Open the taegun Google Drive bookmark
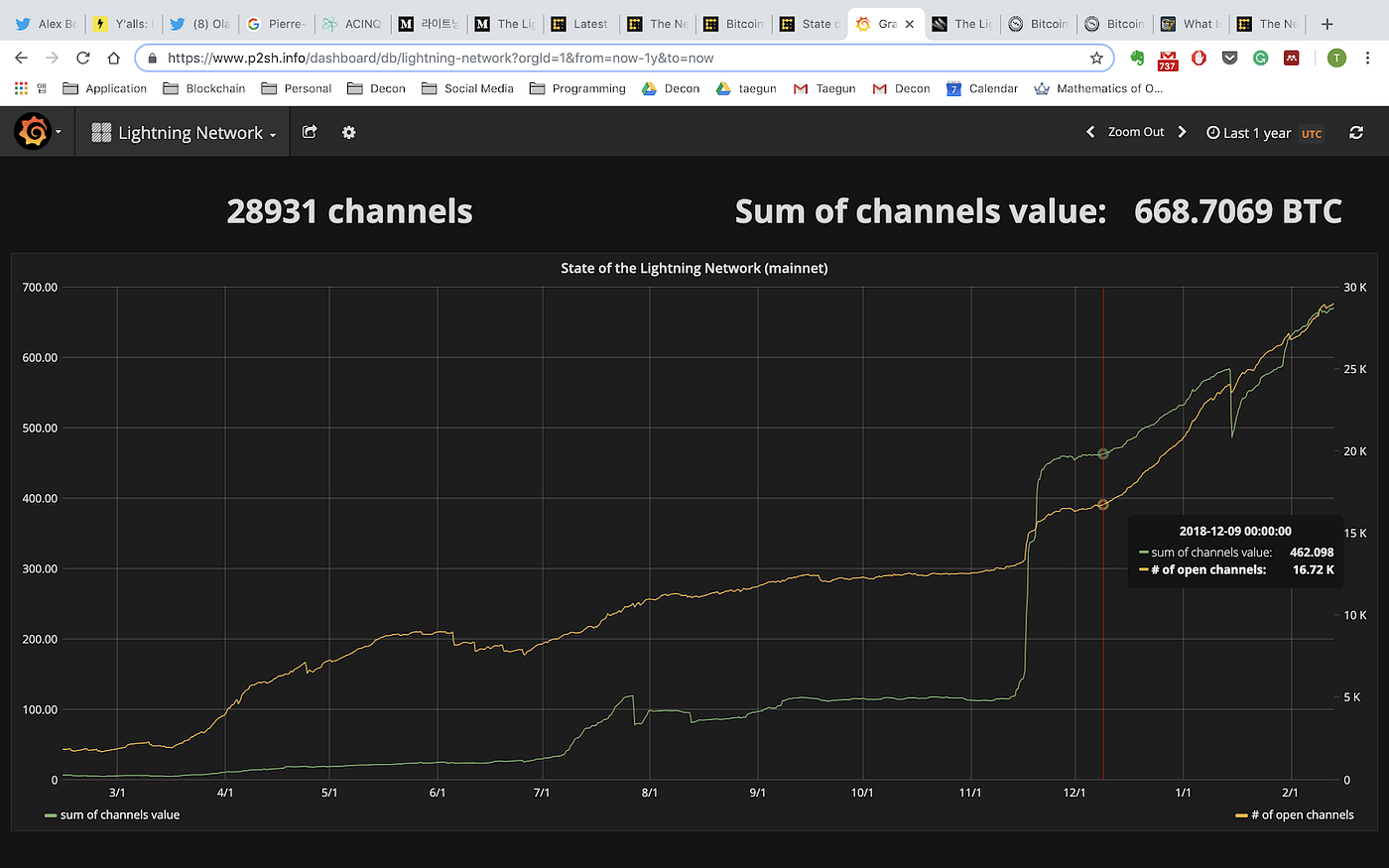This screenshot has width=1389, height=868. click(x=746, y=88)
